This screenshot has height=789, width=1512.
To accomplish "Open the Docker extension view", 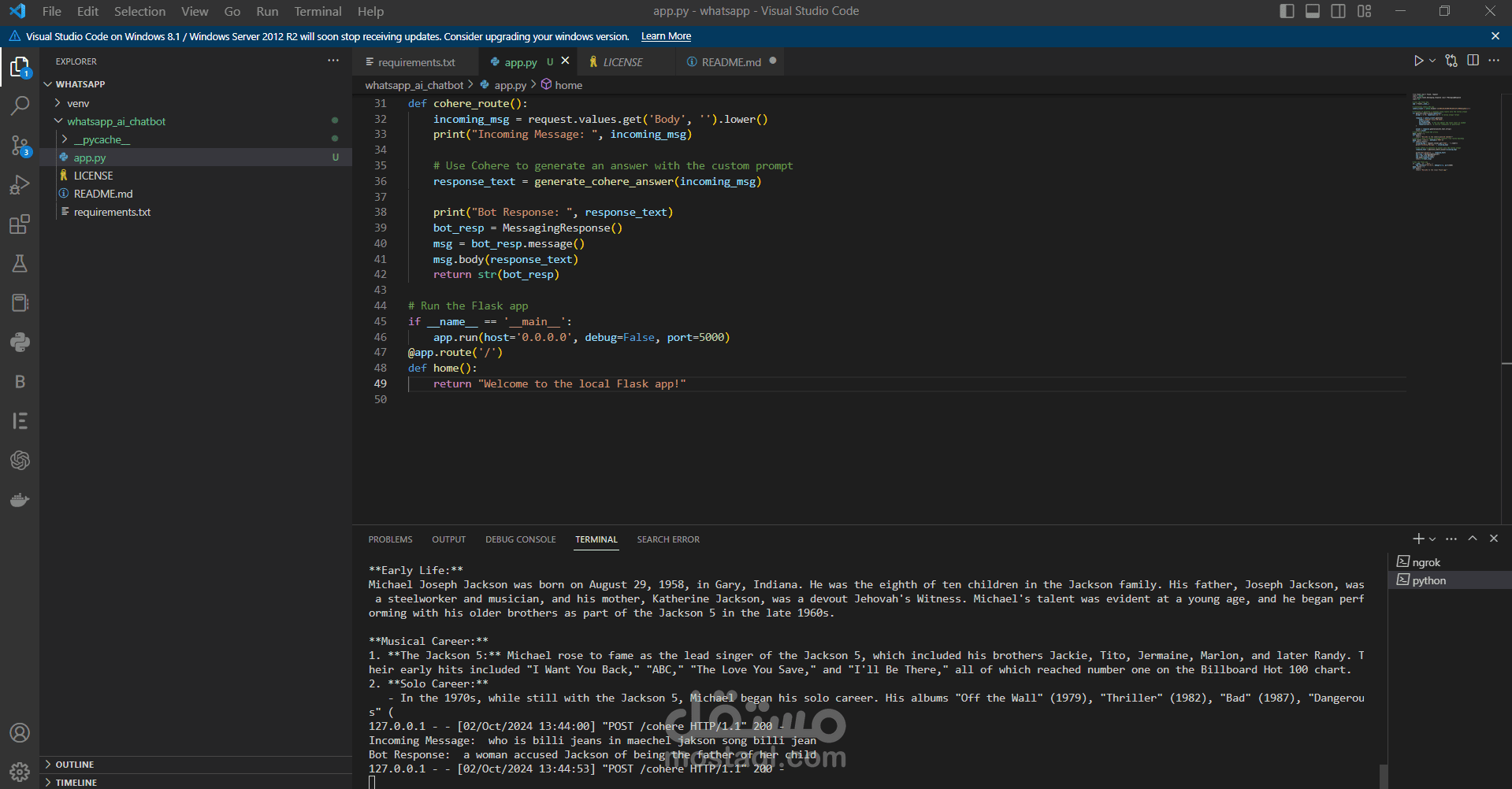I will tap(20, 500).
